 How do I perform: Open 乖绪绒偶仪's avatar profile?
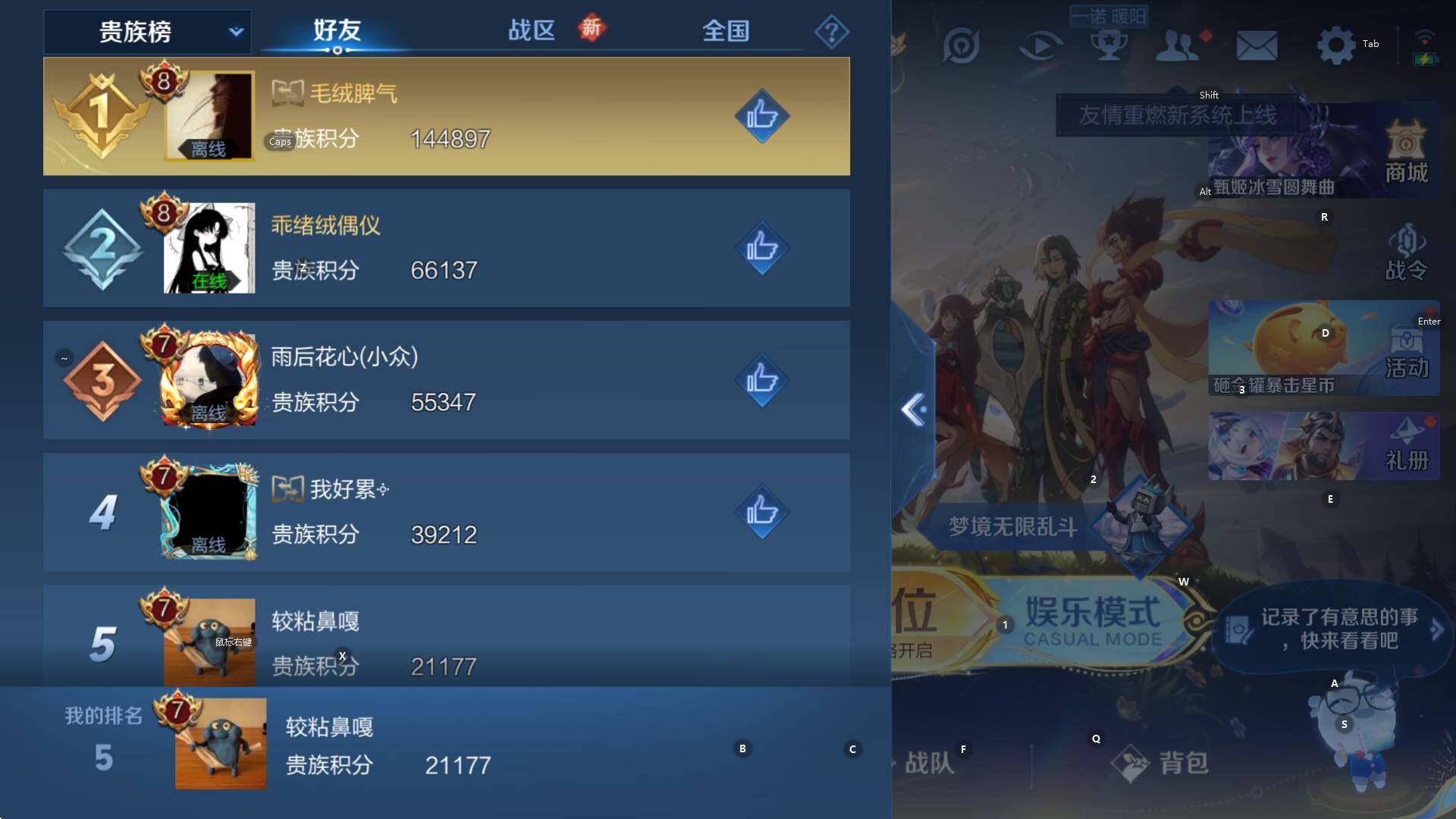209,247
